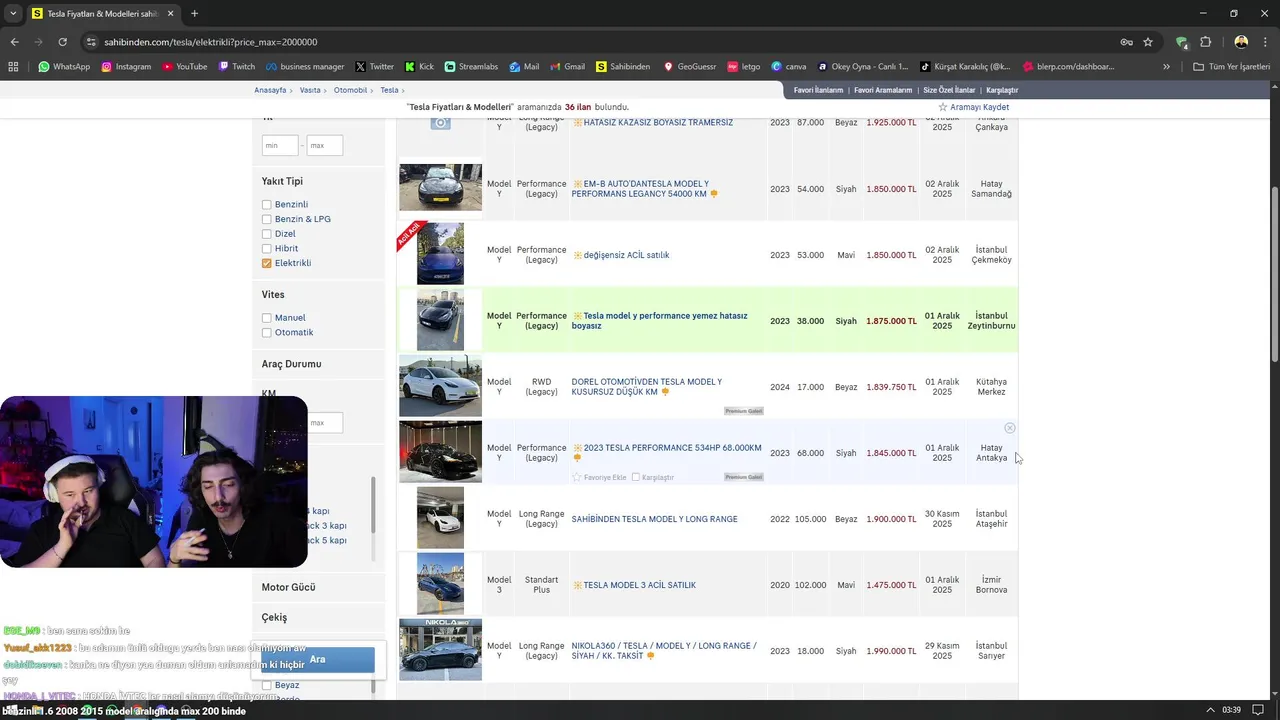This screenshot has width=1280, height=720.
Task: Open the blerp.com dashboard bookmark
Action: click(1067, 67)
